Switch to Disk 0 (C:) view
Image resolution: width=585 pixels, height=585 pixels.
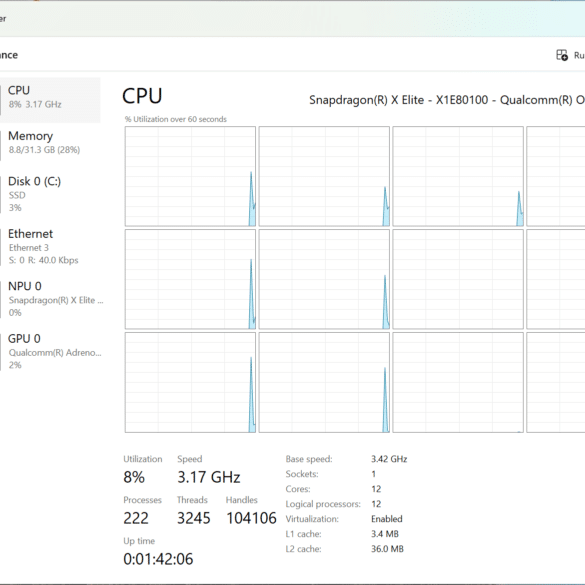tap(50, 194)
